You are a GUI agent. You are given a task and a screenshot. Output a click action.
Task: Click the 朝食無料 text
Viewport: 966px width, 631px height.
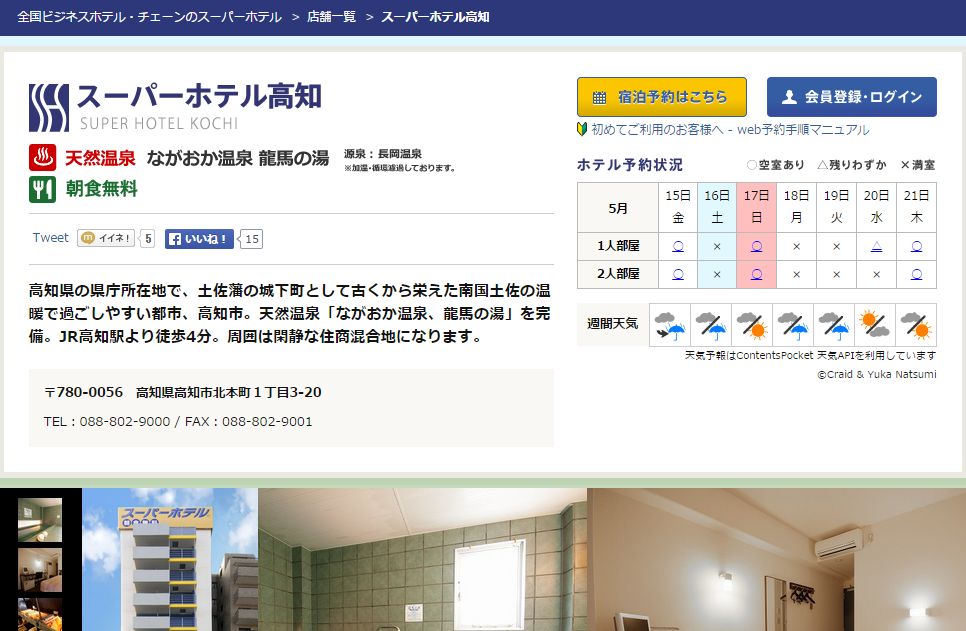pyautogui.click(x=102, y=189)
